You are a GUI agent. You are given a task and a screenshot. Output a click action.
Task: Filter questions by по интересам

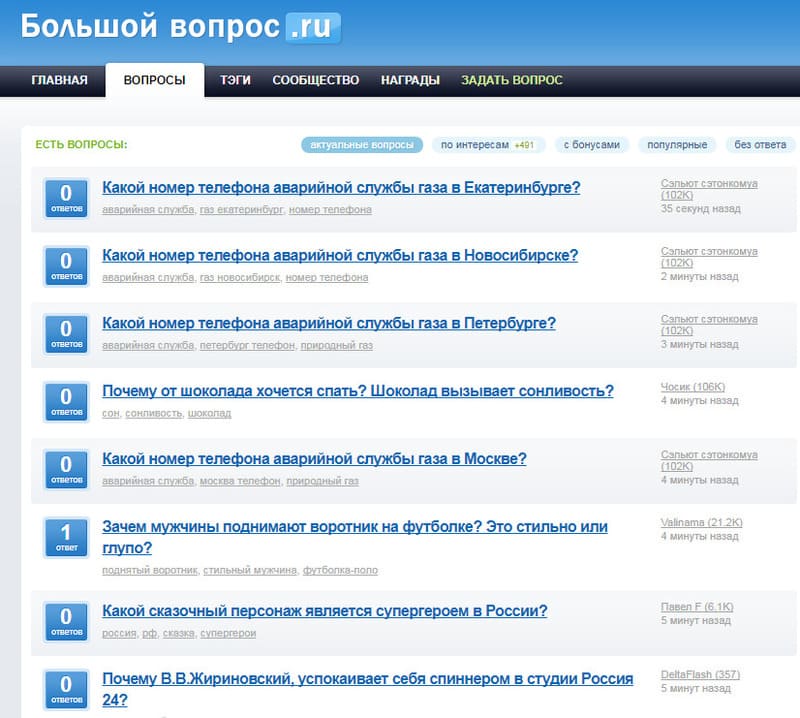coord(487,145)
